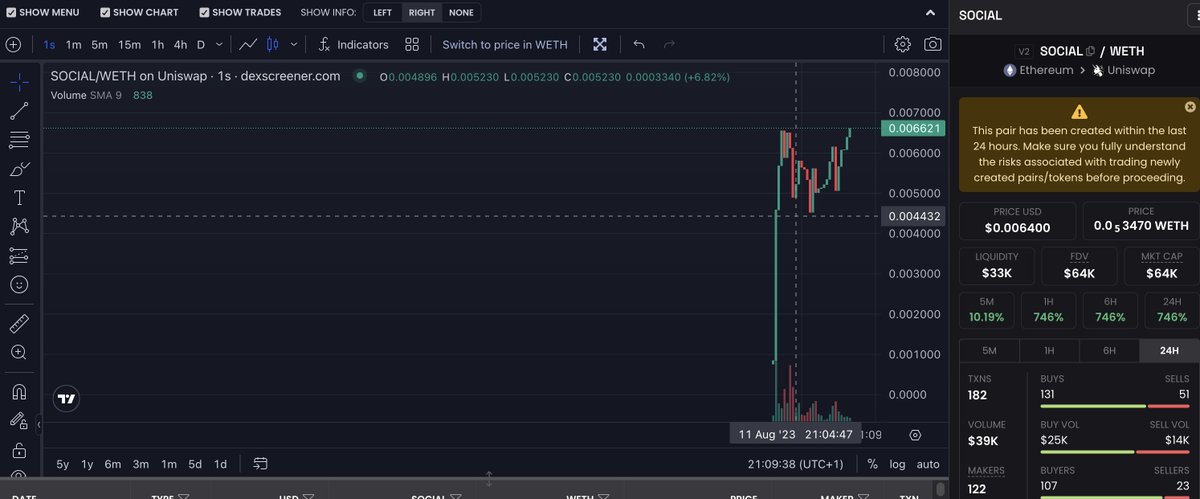The image size is (1200, 499).
Task: Select the ruler measure tool
Action: pos(18,324)
